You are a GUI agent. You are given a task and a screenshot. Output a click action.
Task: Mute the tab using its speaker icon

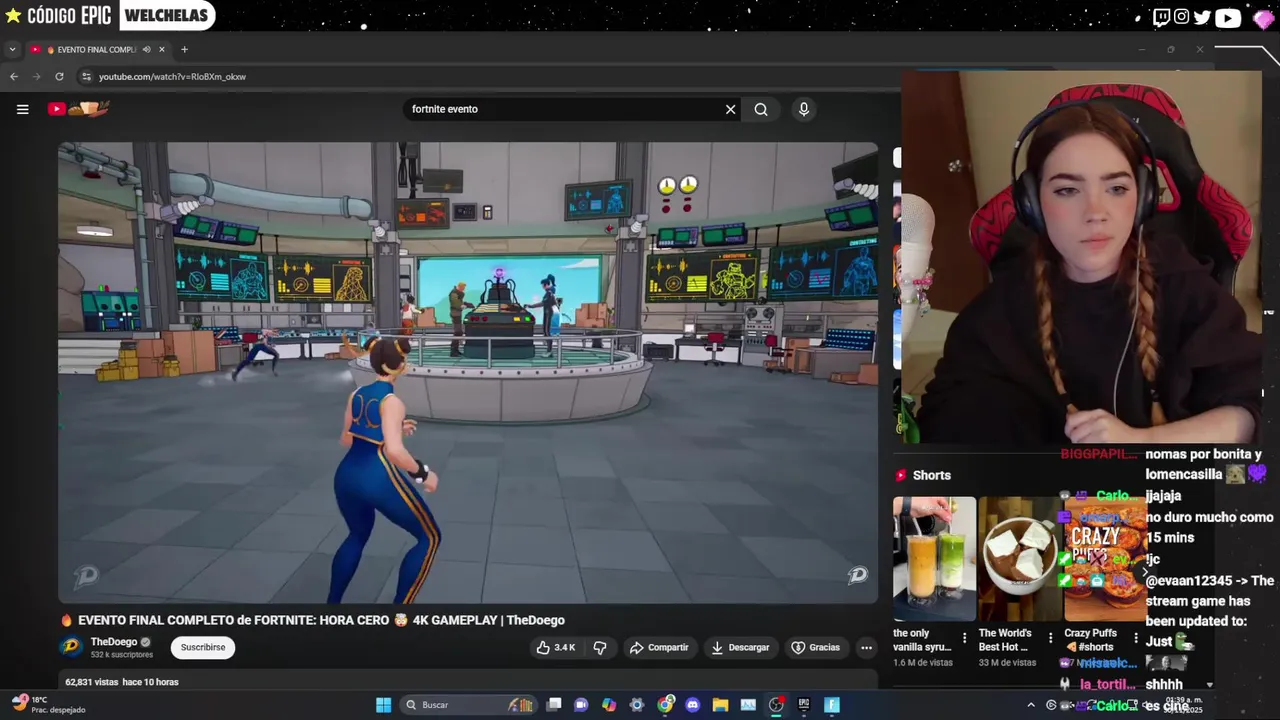[147, 49]
